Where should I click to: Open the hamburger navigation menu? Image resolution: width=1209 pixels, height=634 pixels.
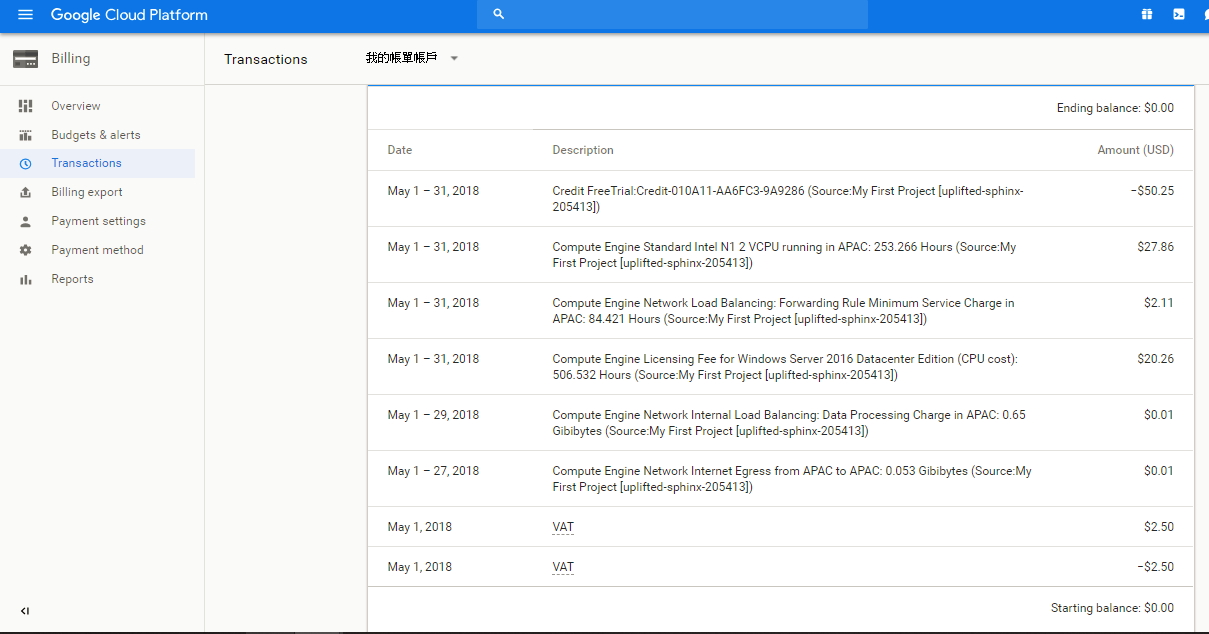pos(25,15)
